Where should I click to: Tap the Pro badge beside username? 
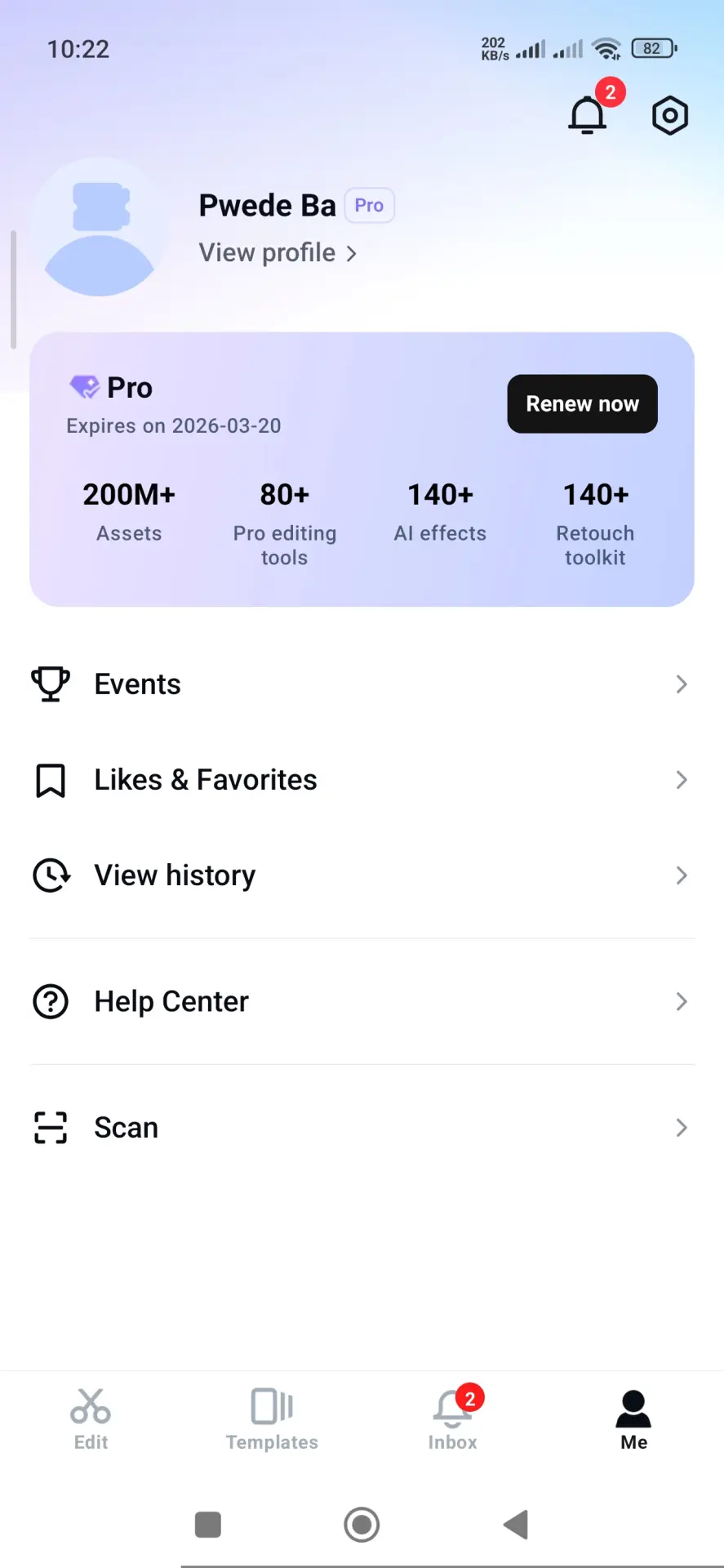369,206
